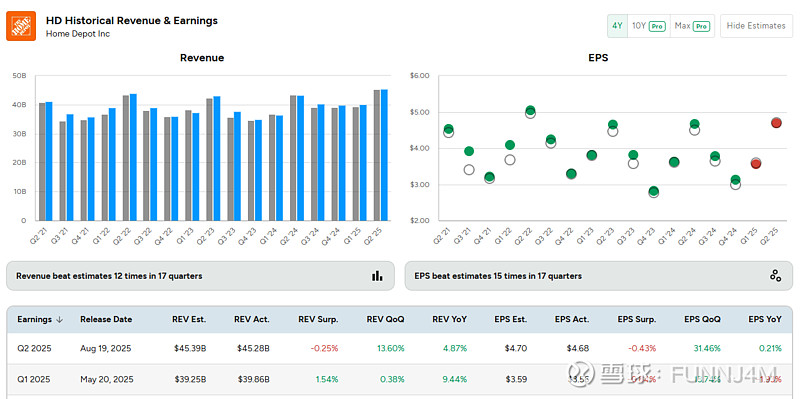Click the Release Date column header
Screen dimensions: 800x399
(106, 319)
